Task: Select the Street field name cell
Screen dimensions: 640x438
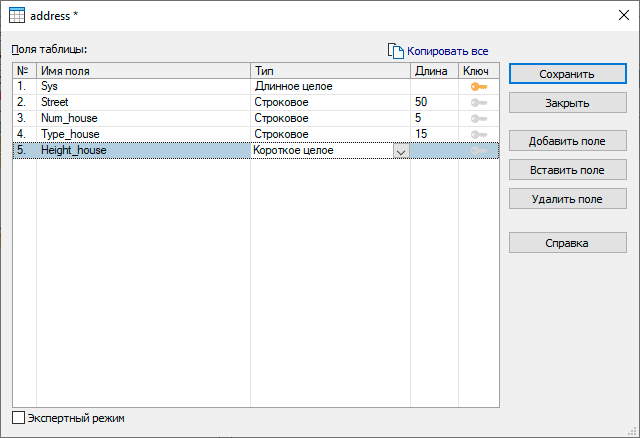Action: coord(143,102)
